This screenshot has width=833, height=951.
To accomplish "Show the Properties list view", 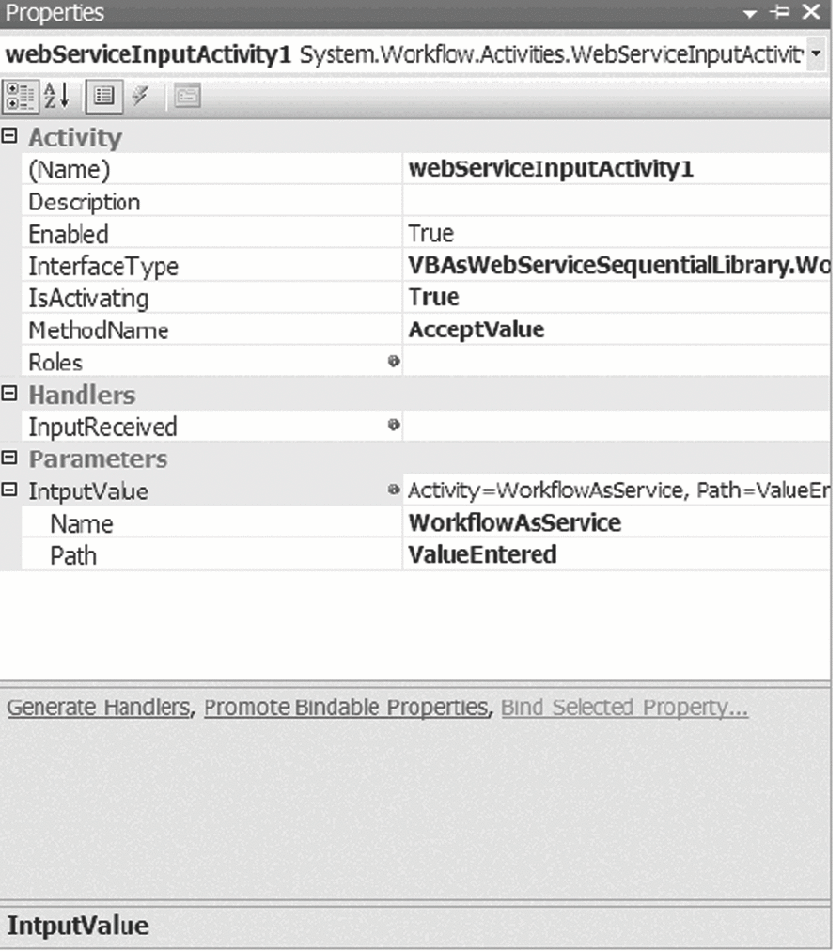I will point(104,96).
